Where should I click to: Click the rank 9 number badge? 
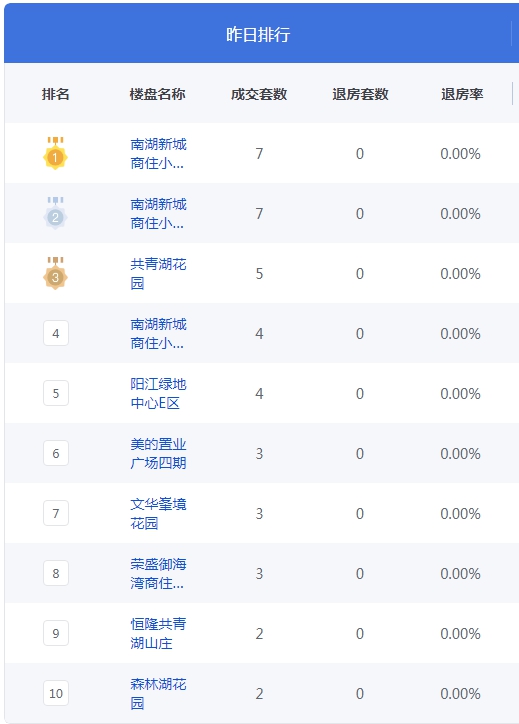point(56,633)
